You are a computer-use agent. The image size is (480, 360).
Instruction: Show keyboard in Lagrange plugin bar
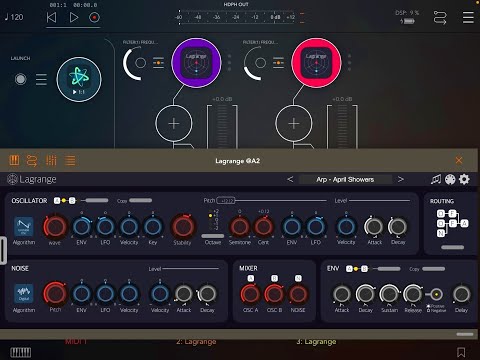click(14, 161)
